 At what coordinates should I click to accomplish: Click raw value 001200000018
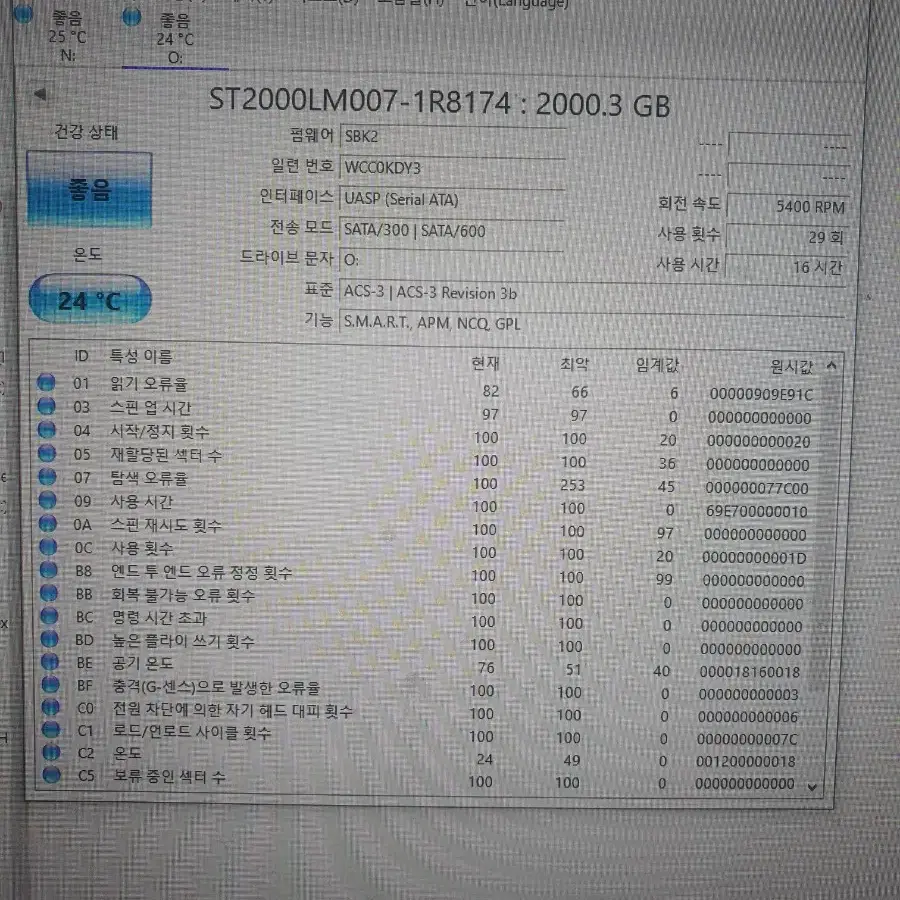pyautogui.click(x=746, y=762)
